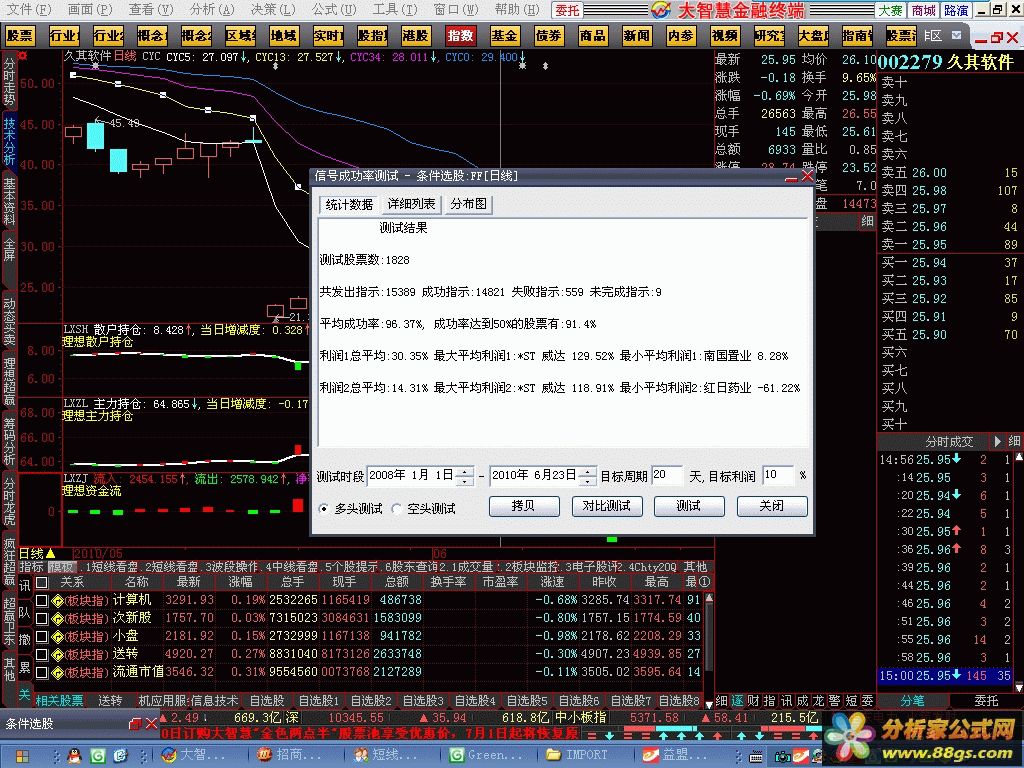Check the checkbox for 送转 row

click(x=42, y=654)
